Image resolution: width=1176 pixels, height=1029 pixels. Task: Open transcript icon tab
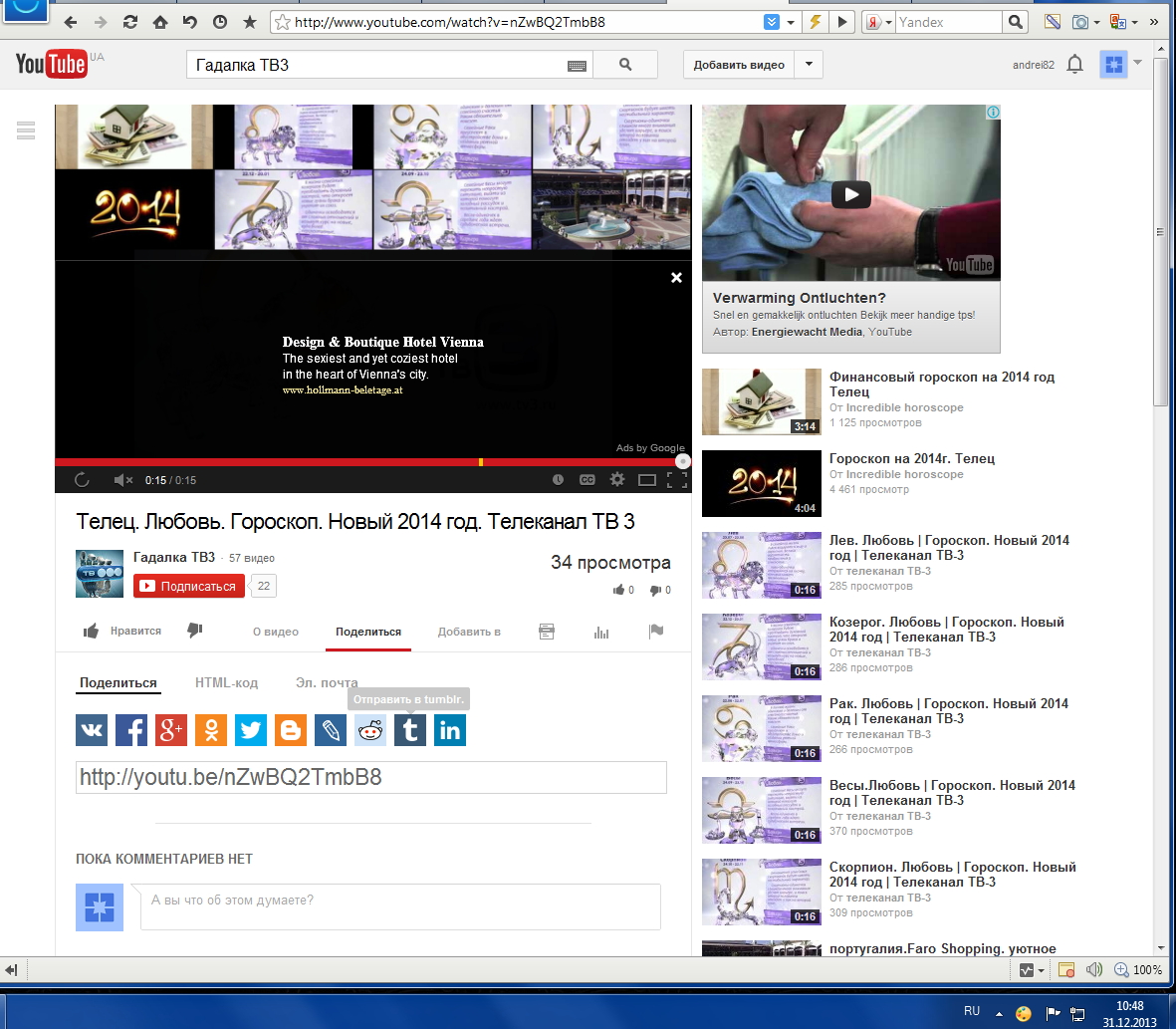click(547, 632)
